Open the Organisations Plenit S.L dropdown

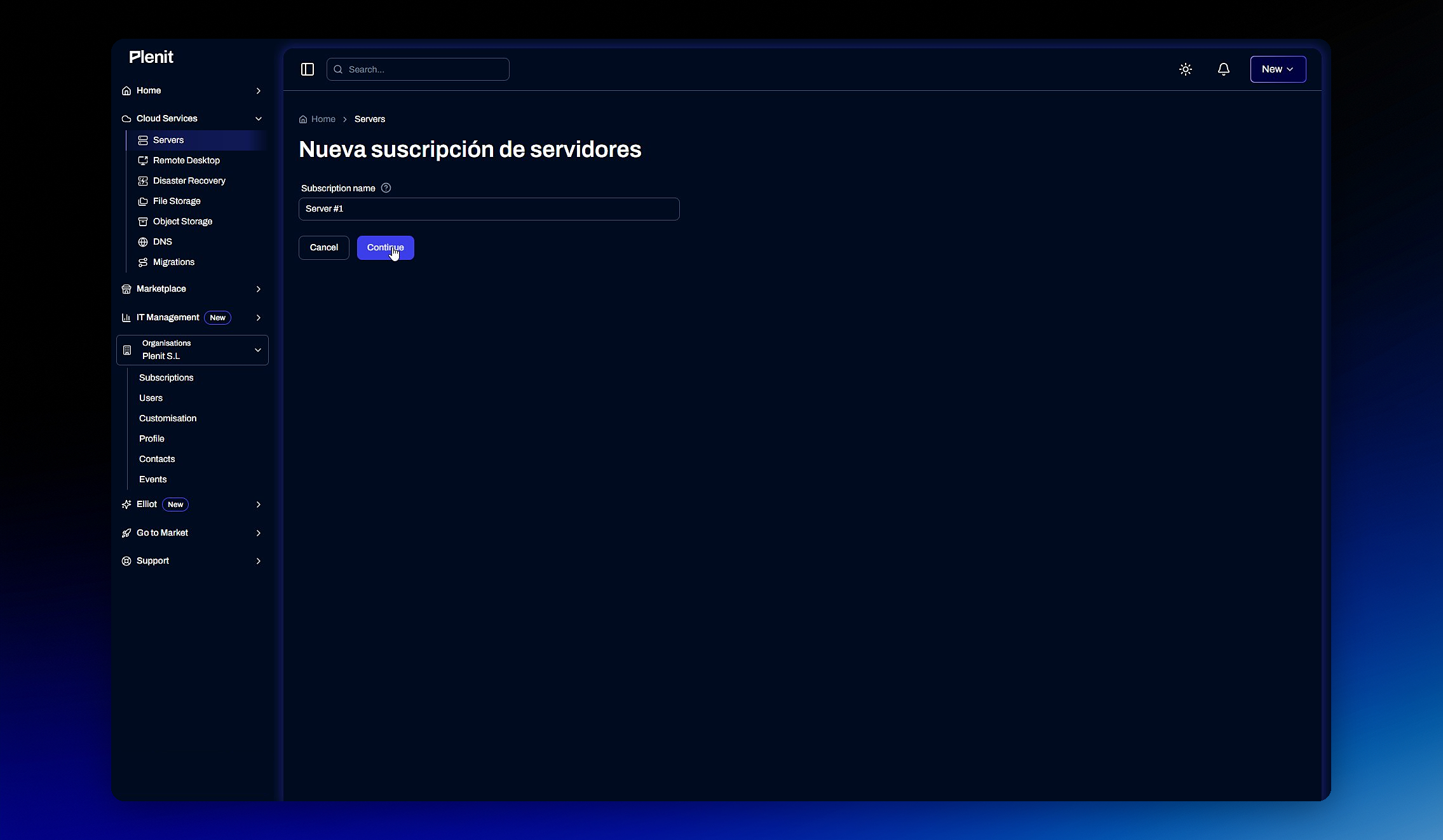point(193,350)
